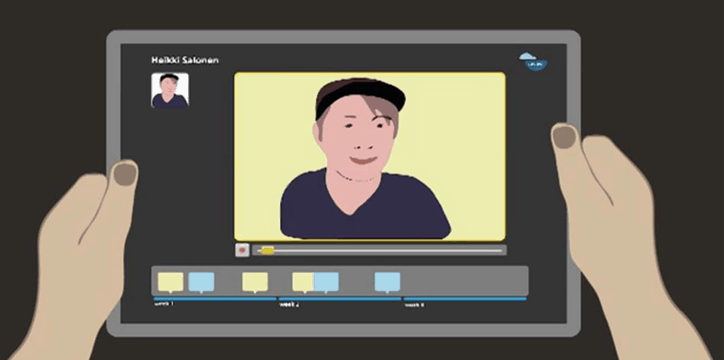724x360 pixels.
Task: Select the name Heikki Salonen
Action: click(x=185, y=60)
